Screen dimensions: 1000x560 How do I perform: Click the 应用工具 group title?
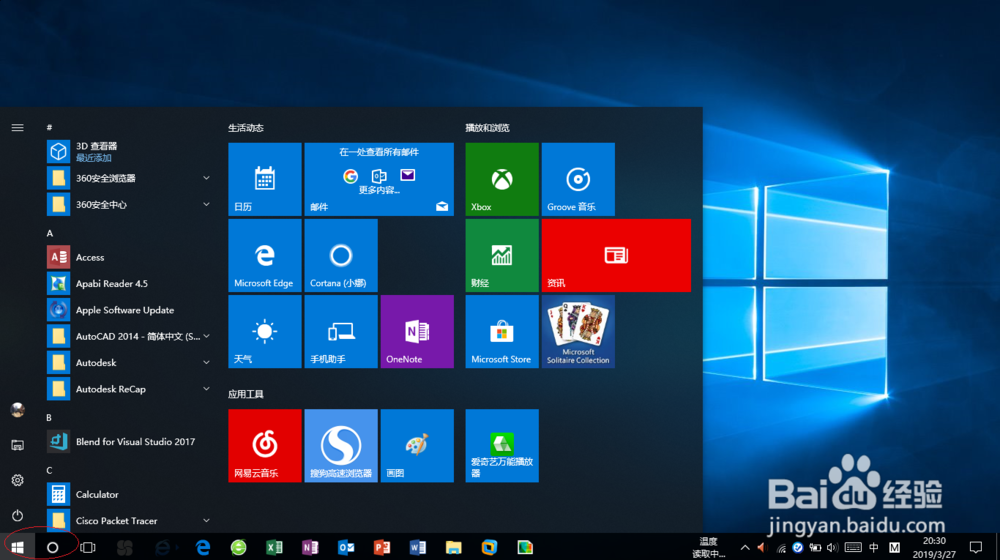click(x=246, y=394)
